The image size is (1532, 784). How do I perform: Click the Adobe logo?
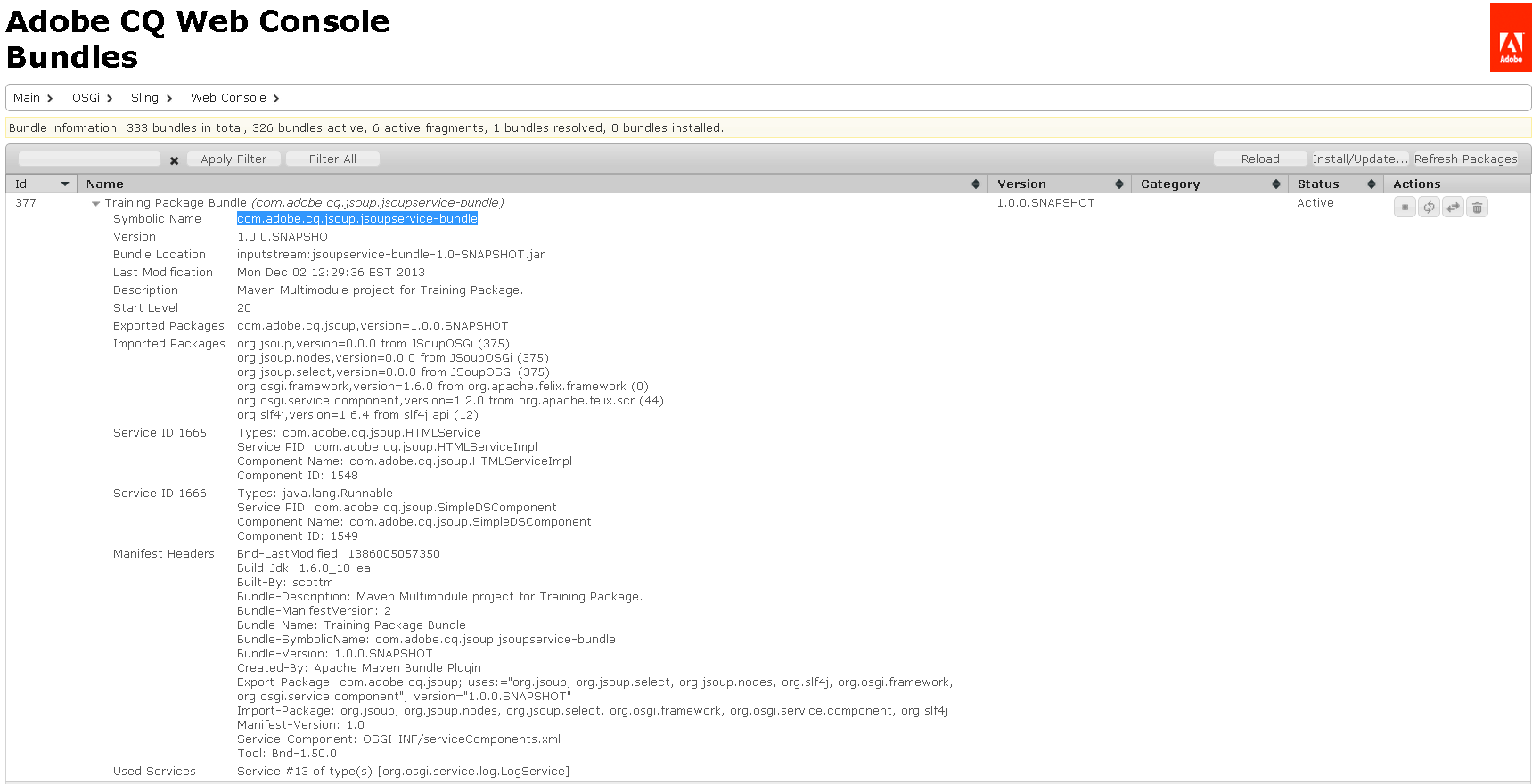click(x=1511, y=37)
